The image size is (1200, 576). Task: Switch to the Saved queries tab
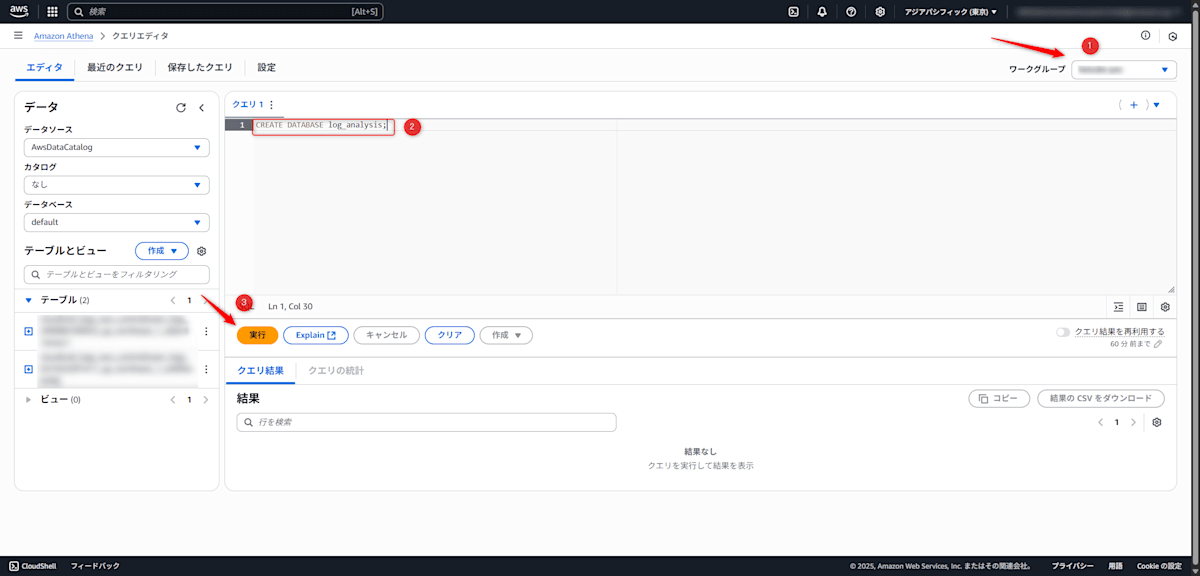coord(200,67)
